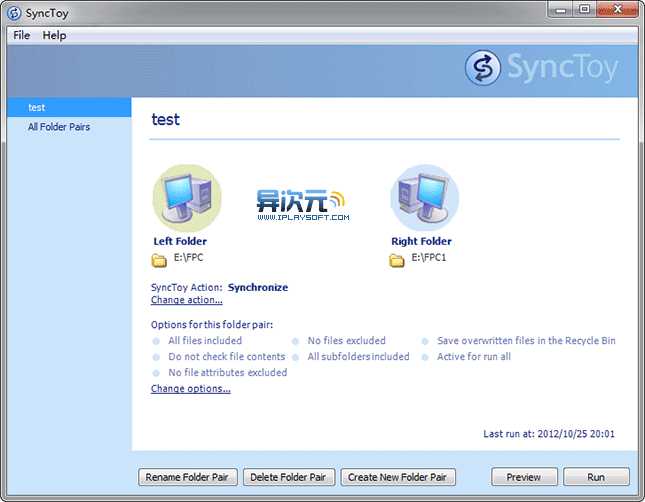Open the File menu
This screenshot has width=645, height=502.
21,35
